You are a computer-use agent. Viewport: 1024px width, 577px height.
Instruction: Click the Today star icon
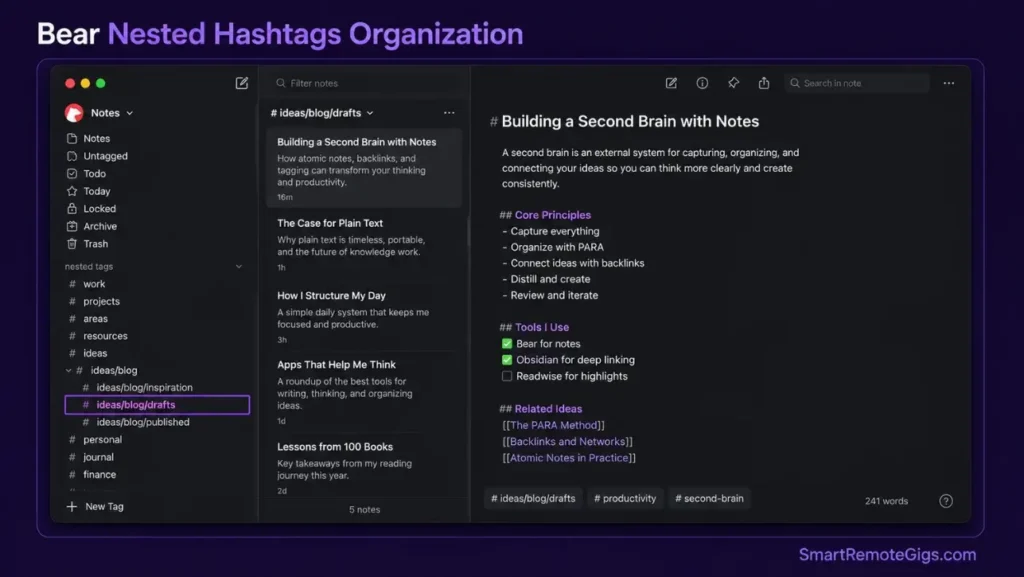coord(72,191)
